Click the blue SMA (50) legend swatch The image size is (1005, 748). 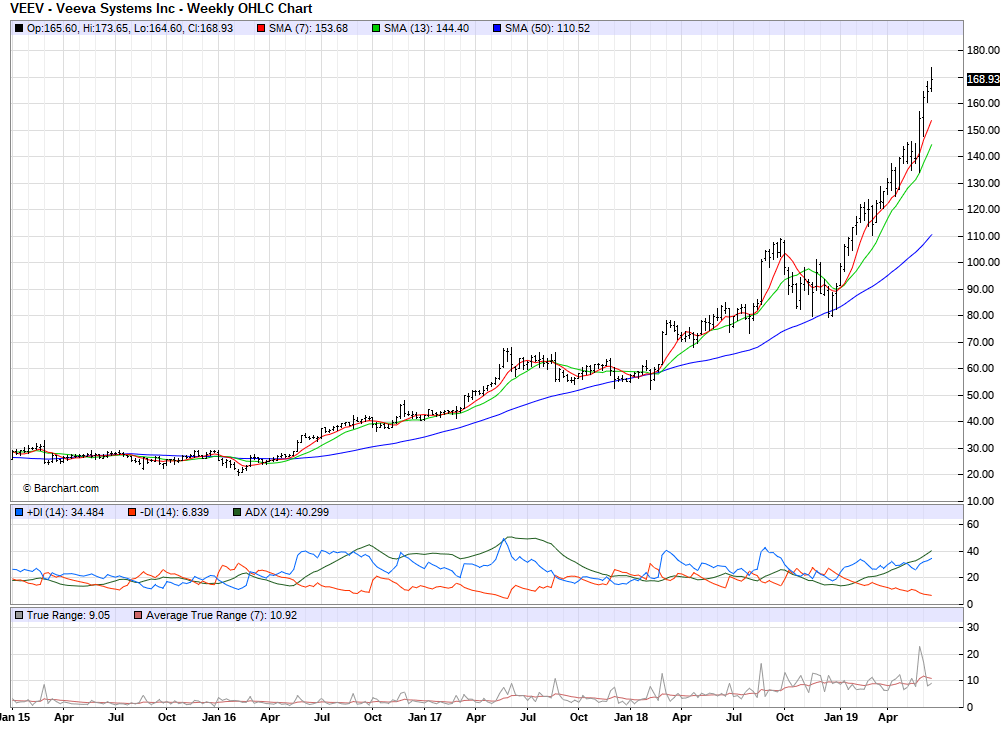click(x=497, y=28)
